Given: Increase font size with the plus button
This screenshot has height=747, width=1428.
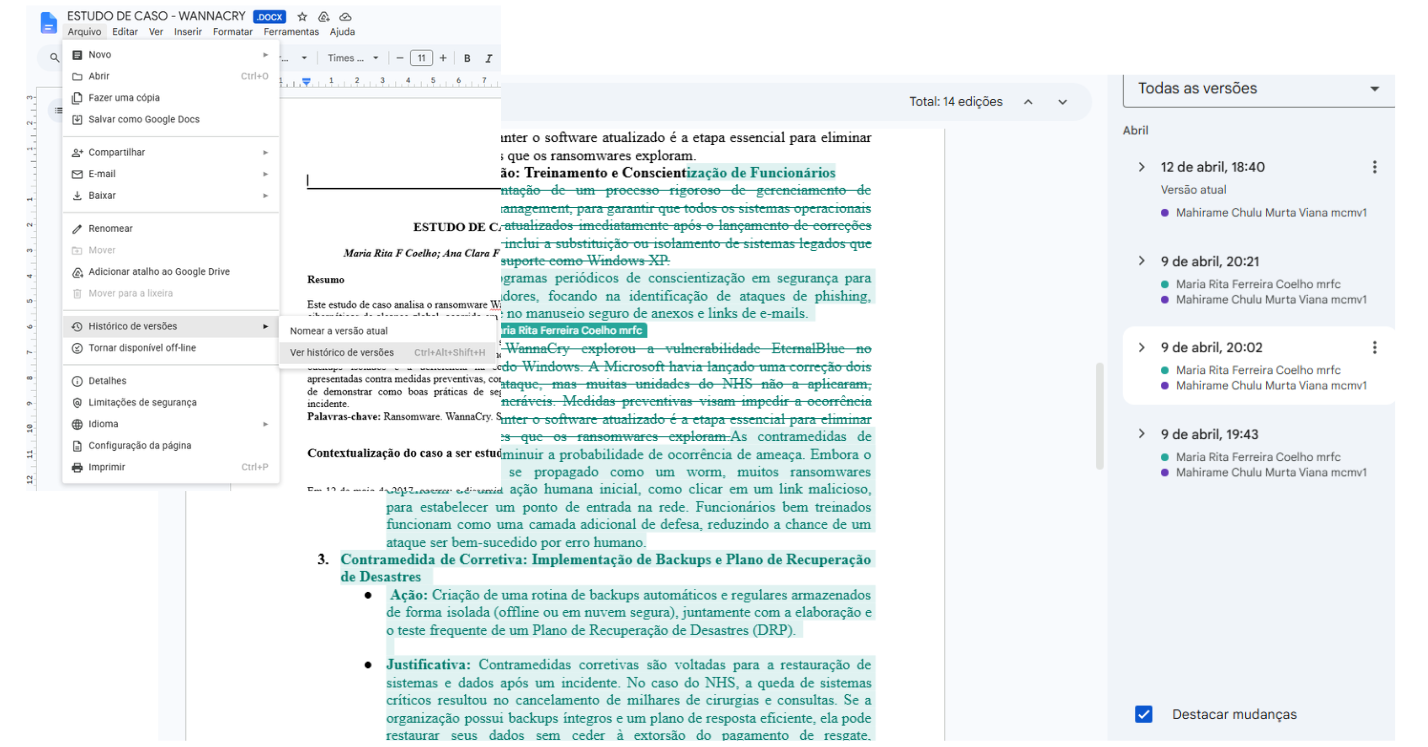Looking at the screenshot, I should [x=443, y=58].
